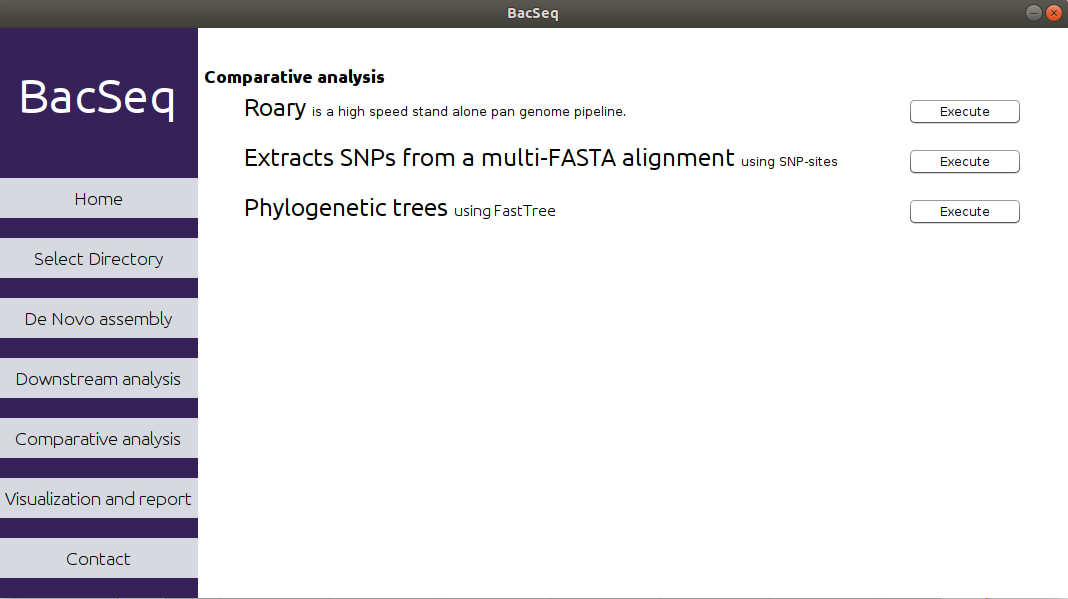Click the BacSeq logo banner
The height and width of the screenshot is (599, 1068).
(x=99, y=102)
